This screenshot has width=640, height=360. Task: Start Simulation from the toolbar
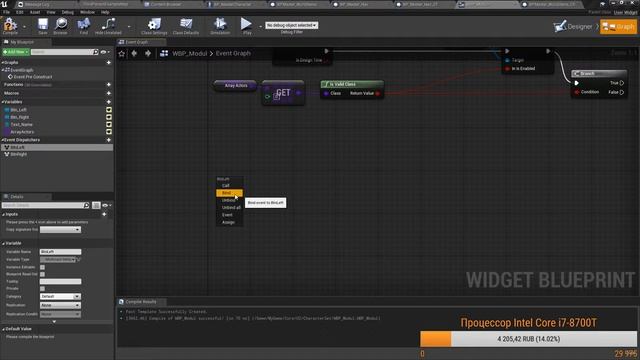pos(220,25)
